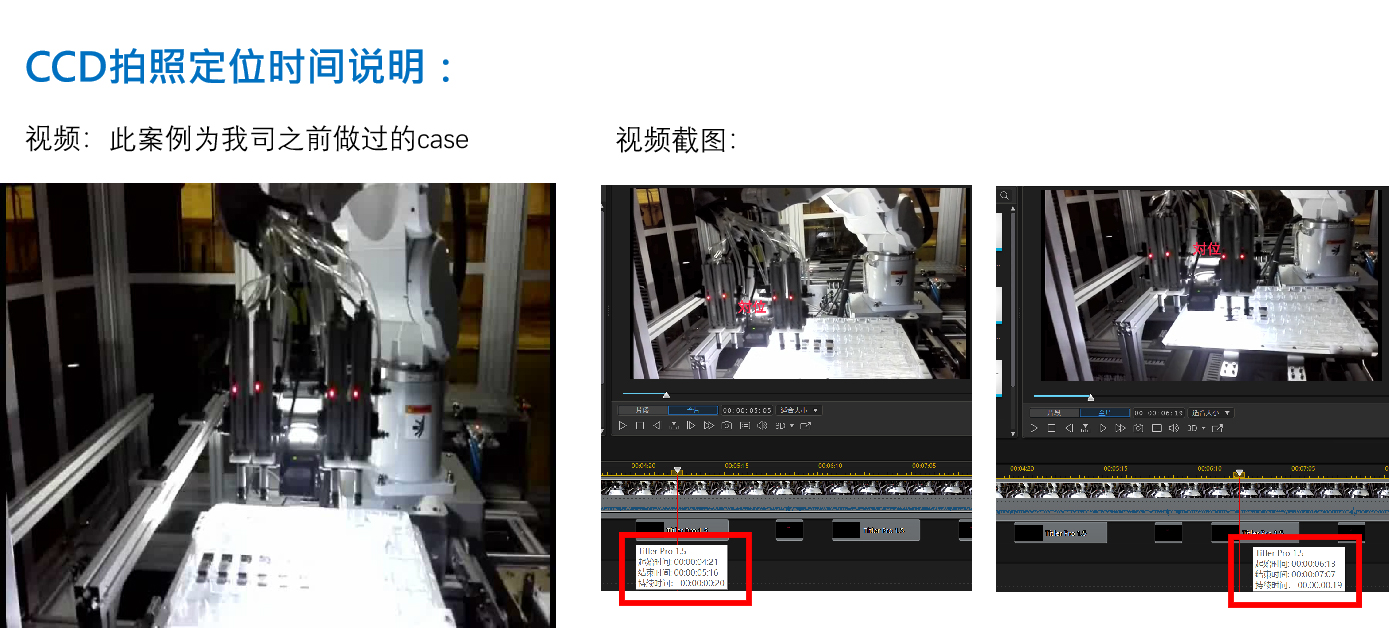Image resolution: width=1389 pixels, height=628 pixels.
Task: Click timeline playhead marker in the right editor
Action: (1239, 473)
